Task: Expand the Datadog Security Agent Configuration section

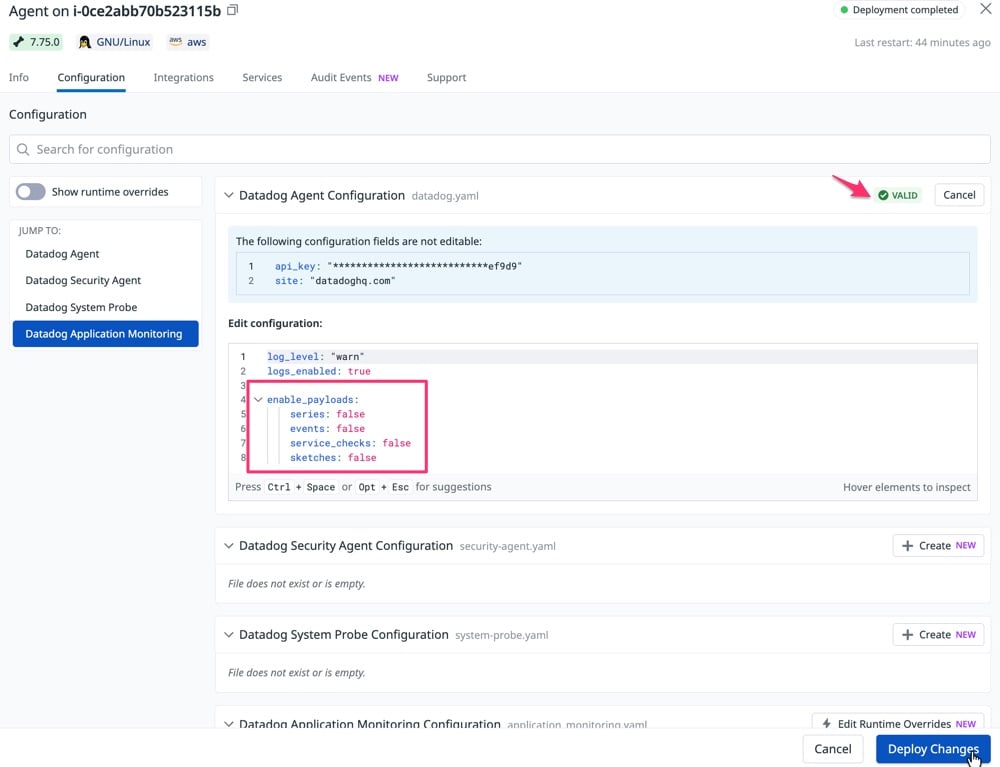Action: tap(229, 546)
